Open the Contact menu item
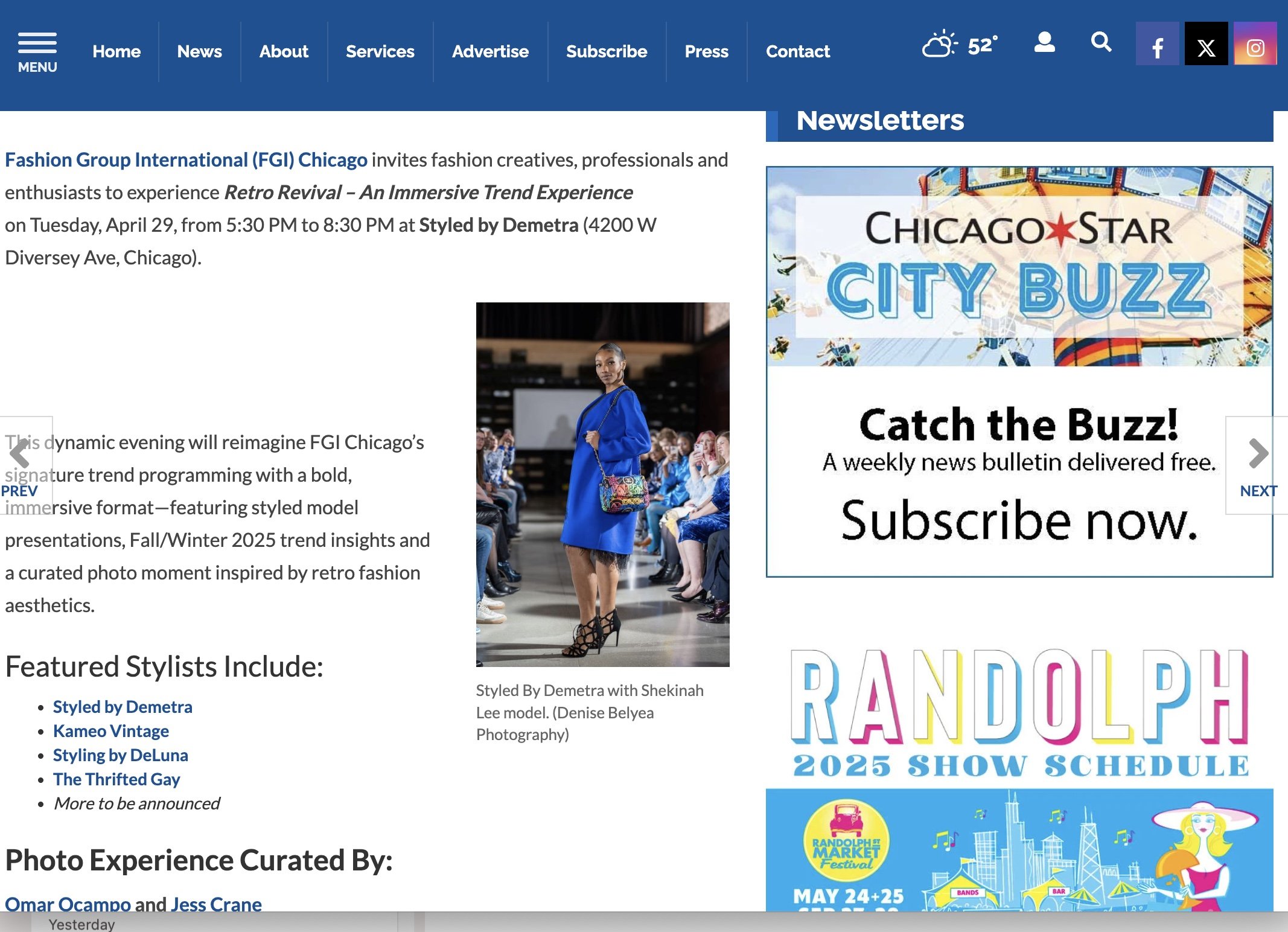Image resolution: width=1288 pixels, height=932 pixels. (x=798, y=51)
